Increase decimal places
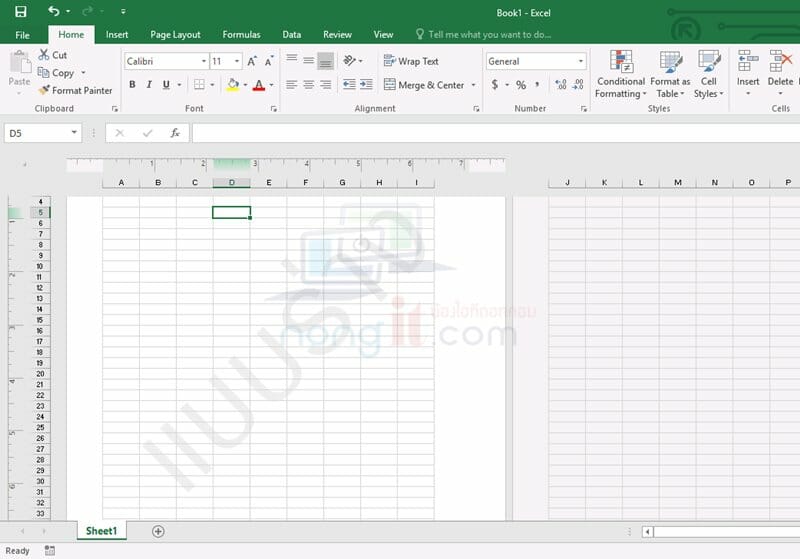This screenshot has height=559, width=800. [561, 85]
